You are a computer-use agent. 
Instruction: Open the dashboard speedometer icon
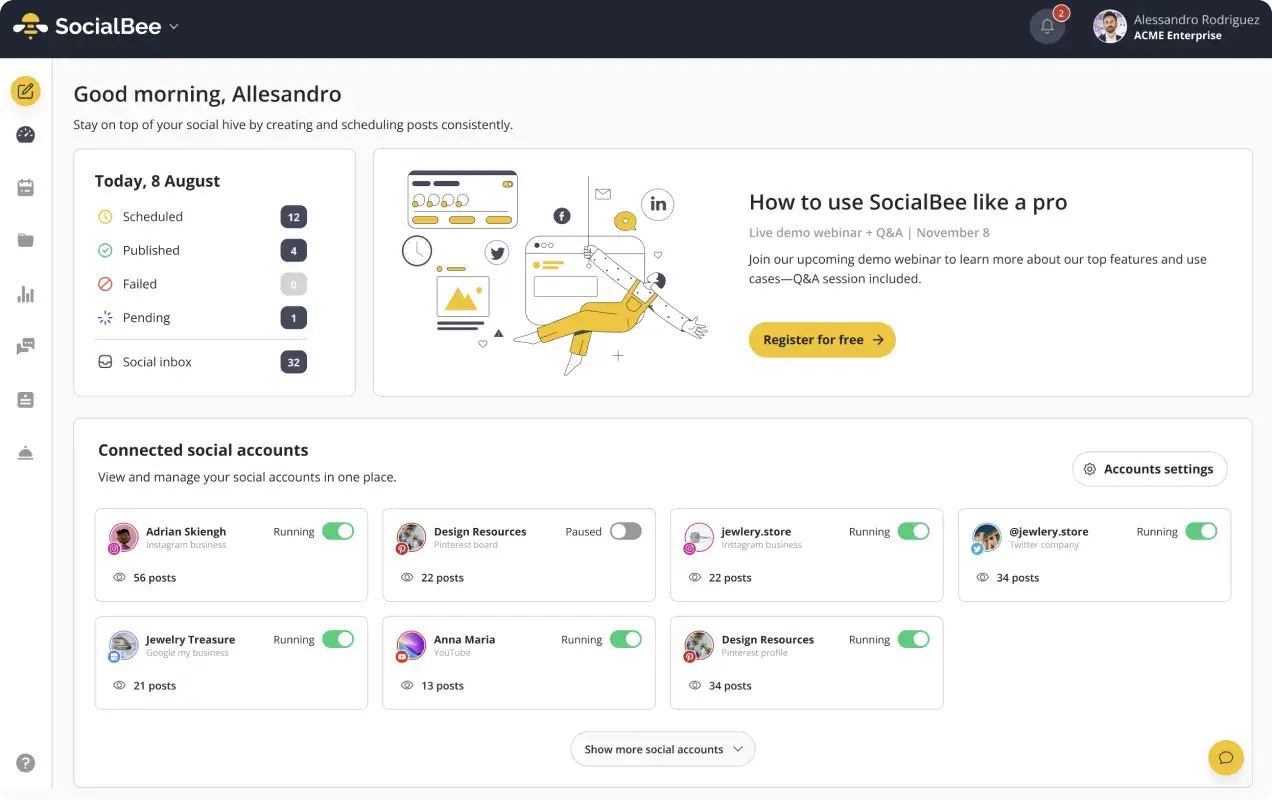(25, 133)
